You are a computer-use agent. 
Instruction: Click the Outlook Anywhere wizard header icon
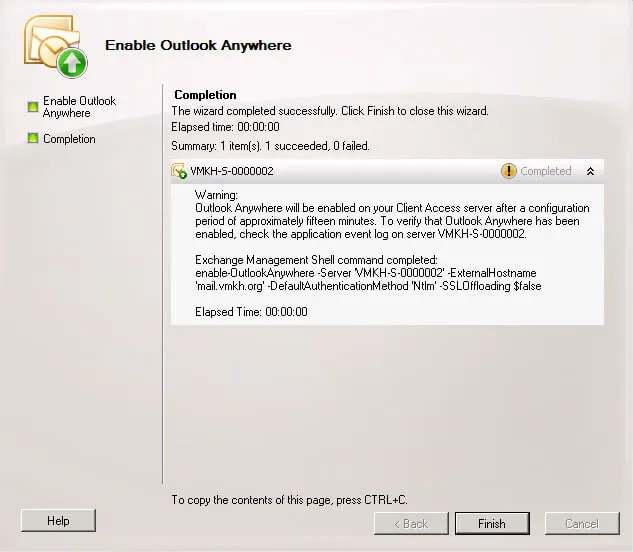56,46
